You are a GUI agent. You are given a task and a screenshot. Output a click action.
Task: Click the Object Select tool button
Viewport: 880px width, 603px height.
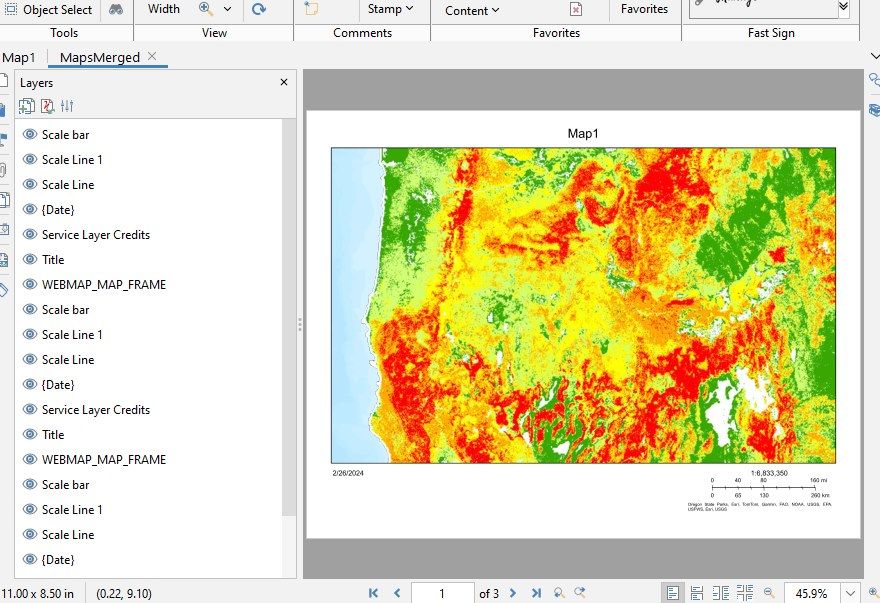(48, 9)
